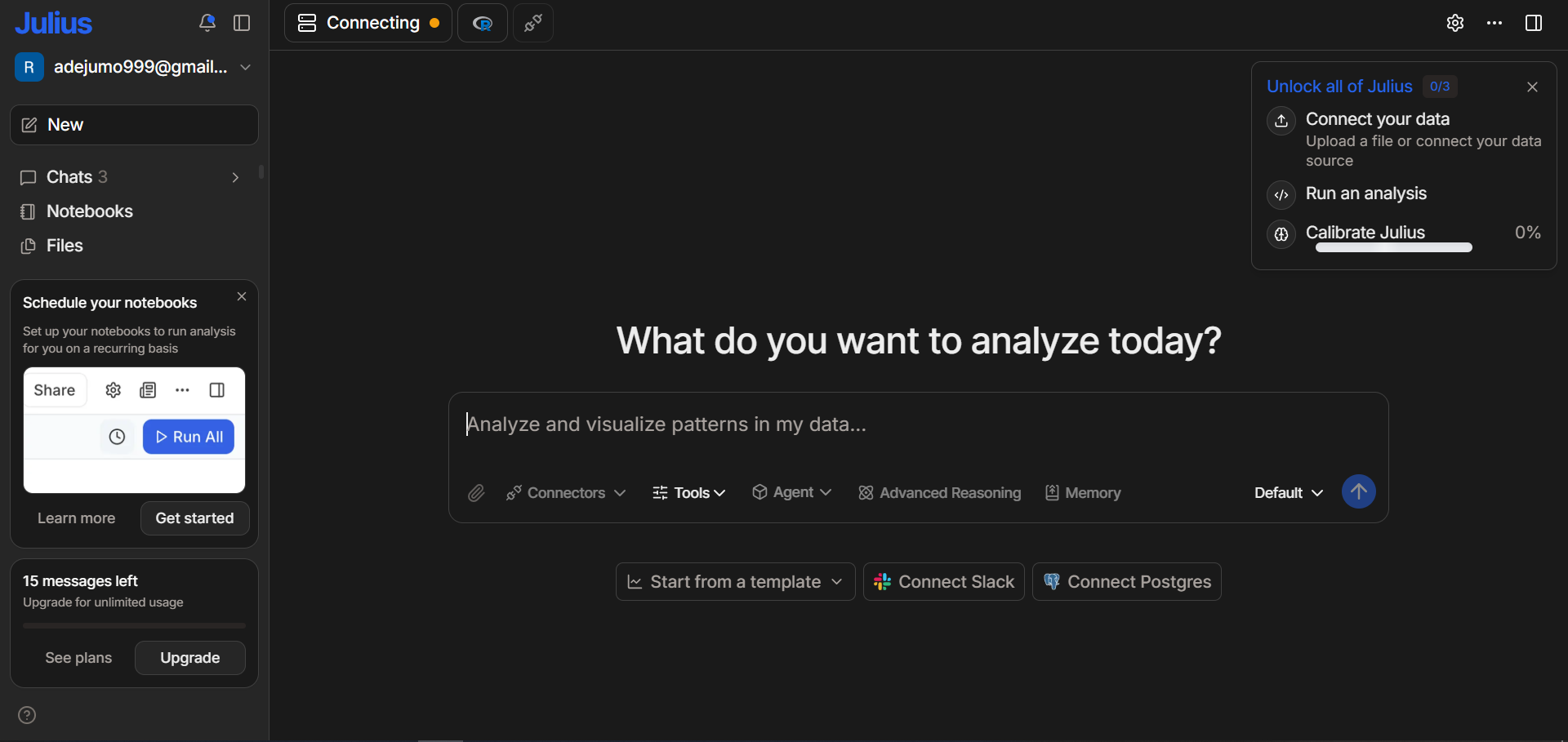This screenshot has height=742, width=1568.
Task: Click the paperclip attach file icon
Action: click(476, 493)
